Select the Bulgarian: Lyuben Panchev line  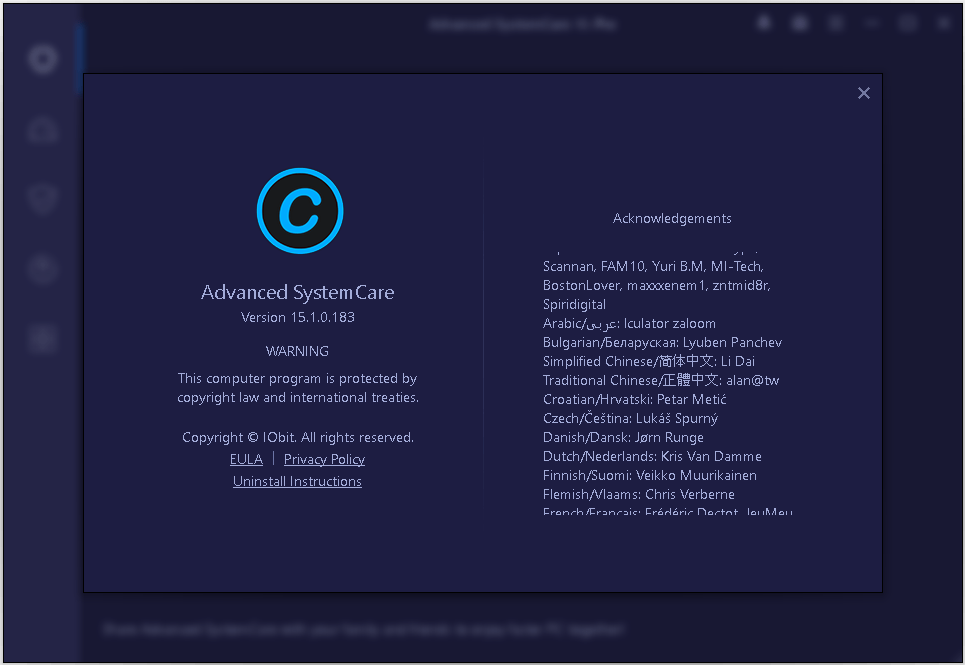coord(662,343)
